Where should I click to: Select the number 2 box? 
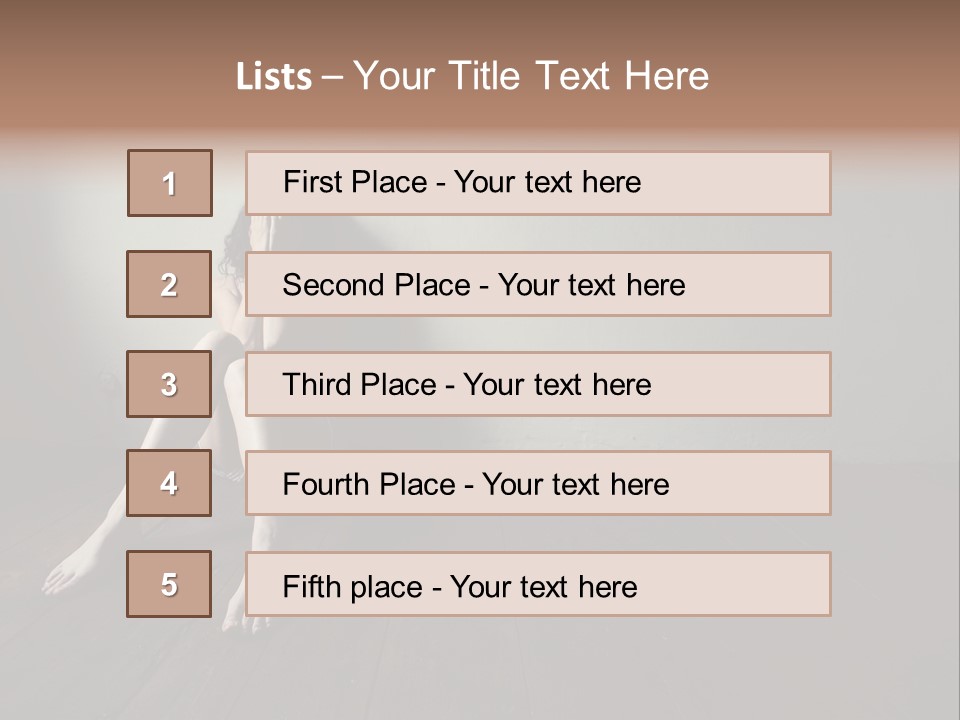point(170,284)
